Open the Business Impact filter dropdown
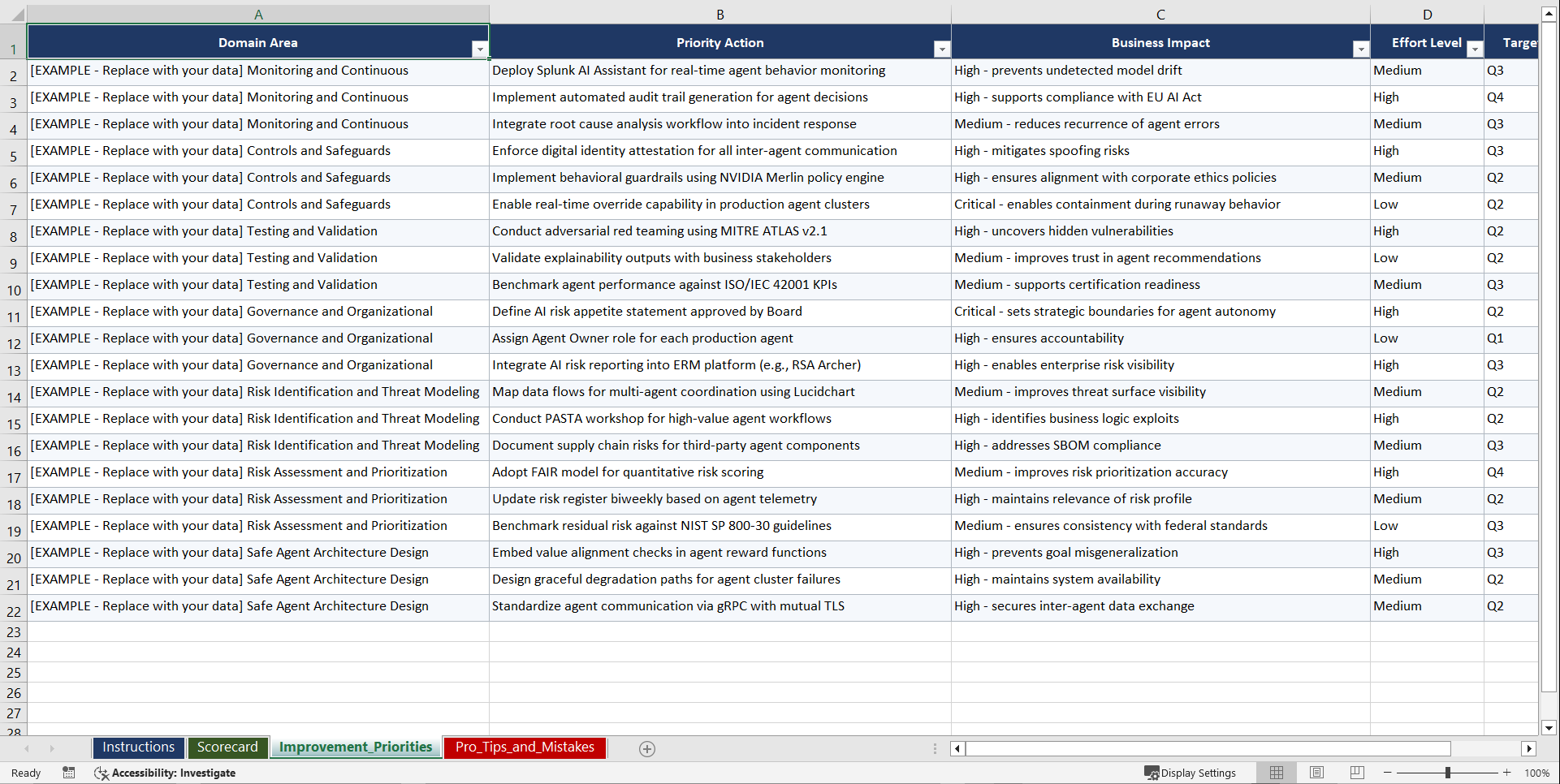This screenshot has width=1560, height=784. [1360, 49]
